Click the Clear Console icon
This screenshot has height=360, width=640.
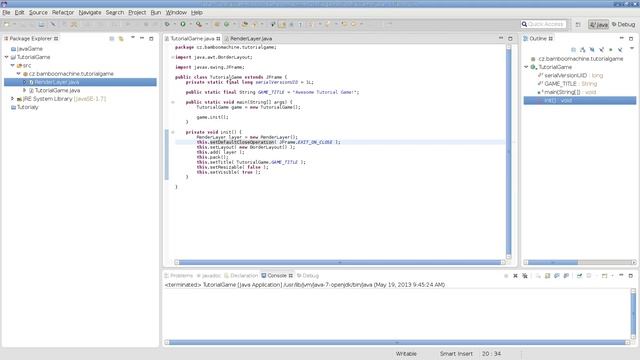click(x=538, y=276)
